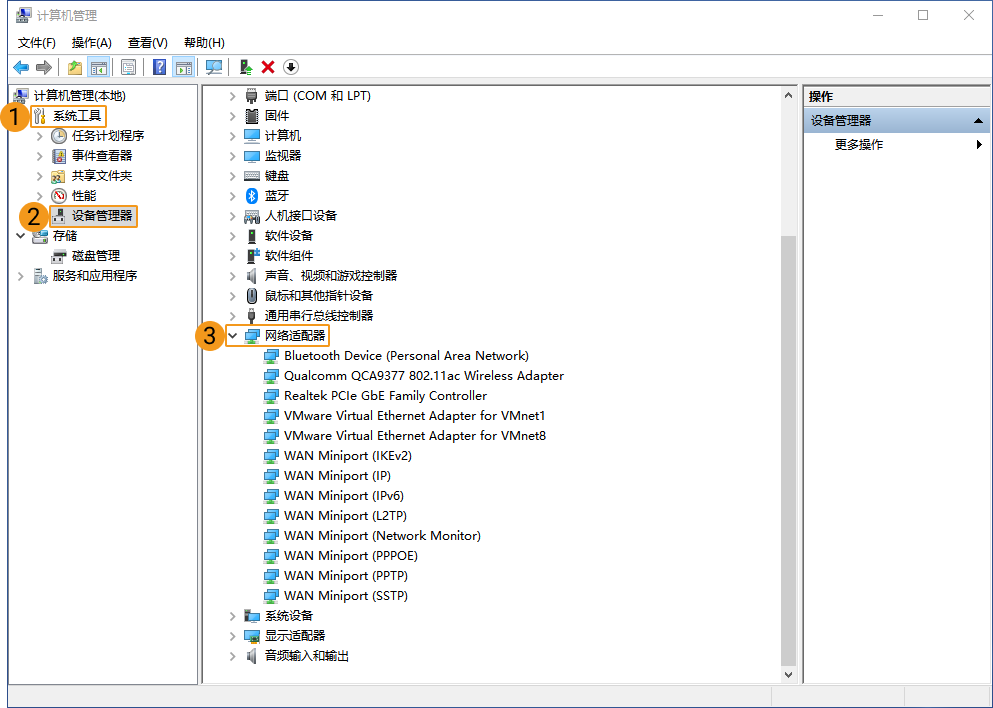The width and height of the screenshot is (993, 708).
Task: Expand the 蓝牙 device category
Action: click(233, 196)
